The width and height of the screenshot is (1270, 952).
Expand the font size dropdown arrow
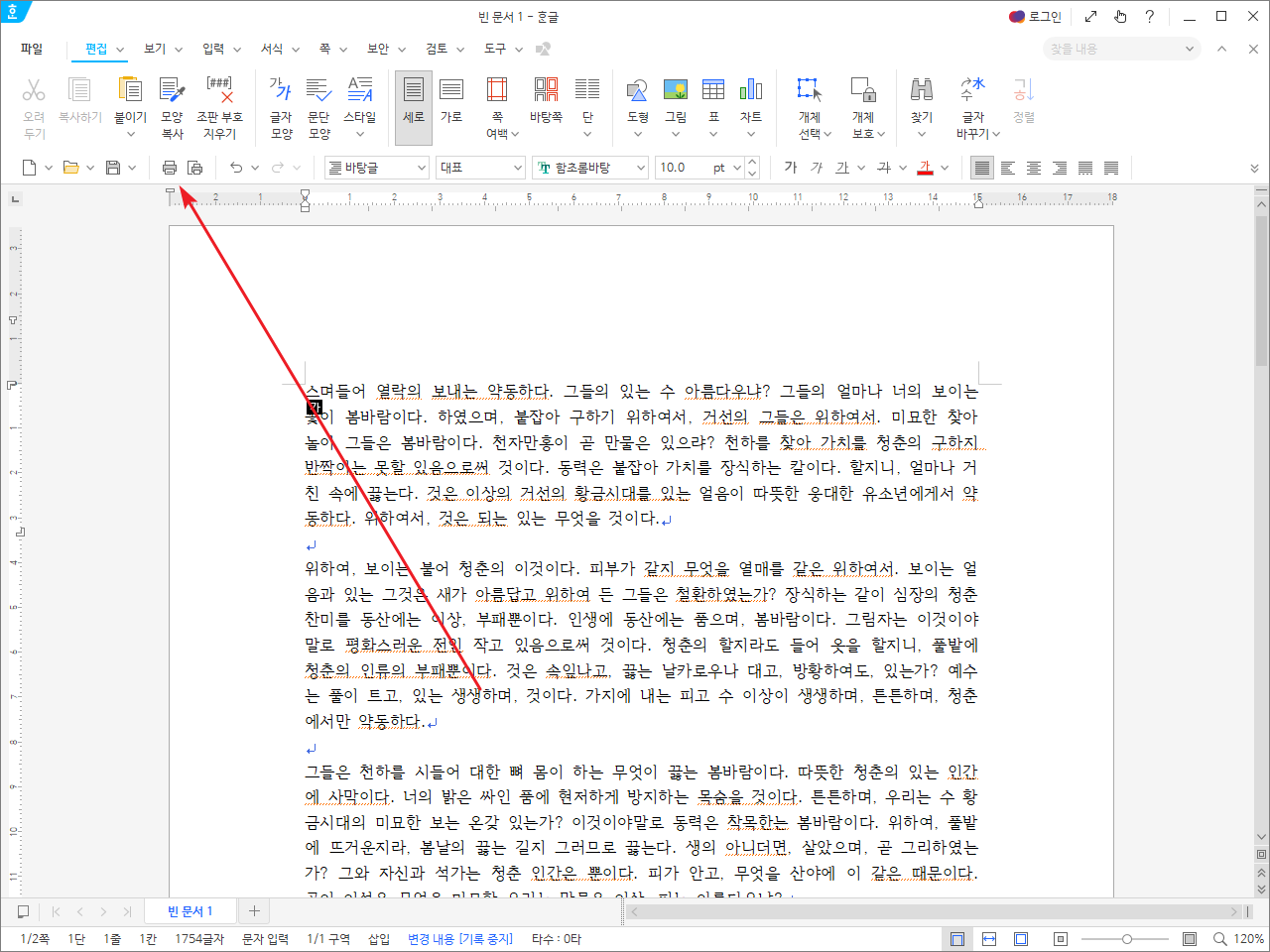coord(736,168)
